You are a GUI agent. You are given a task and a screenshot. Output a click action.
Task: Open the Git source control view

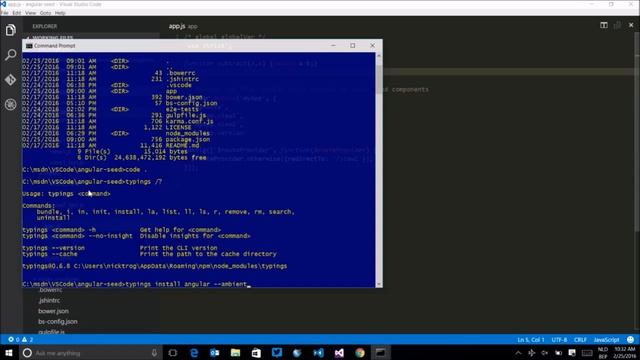coord(11,80)
